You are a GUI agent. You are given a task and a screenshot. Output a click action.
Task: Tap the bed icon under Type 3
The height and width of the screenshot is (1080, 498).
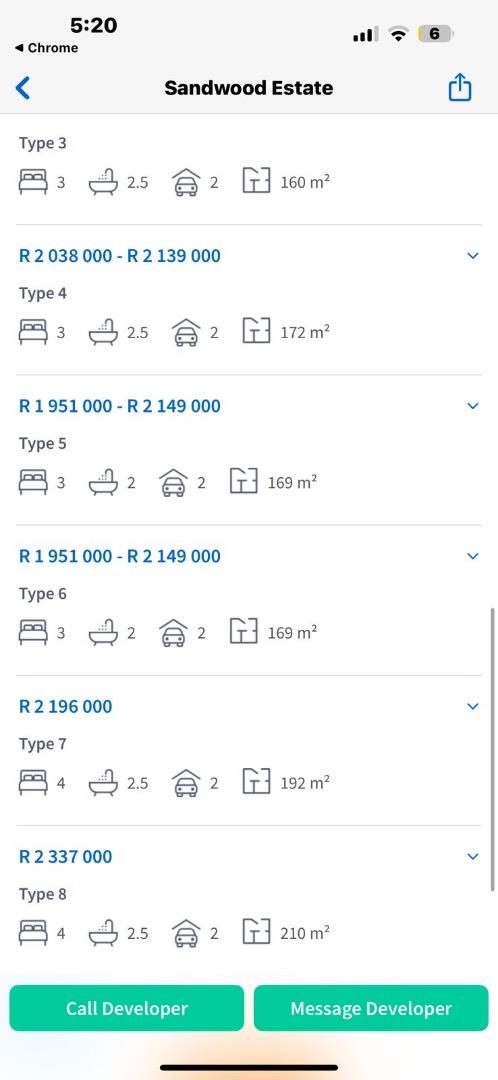click(x=33, y=183)
